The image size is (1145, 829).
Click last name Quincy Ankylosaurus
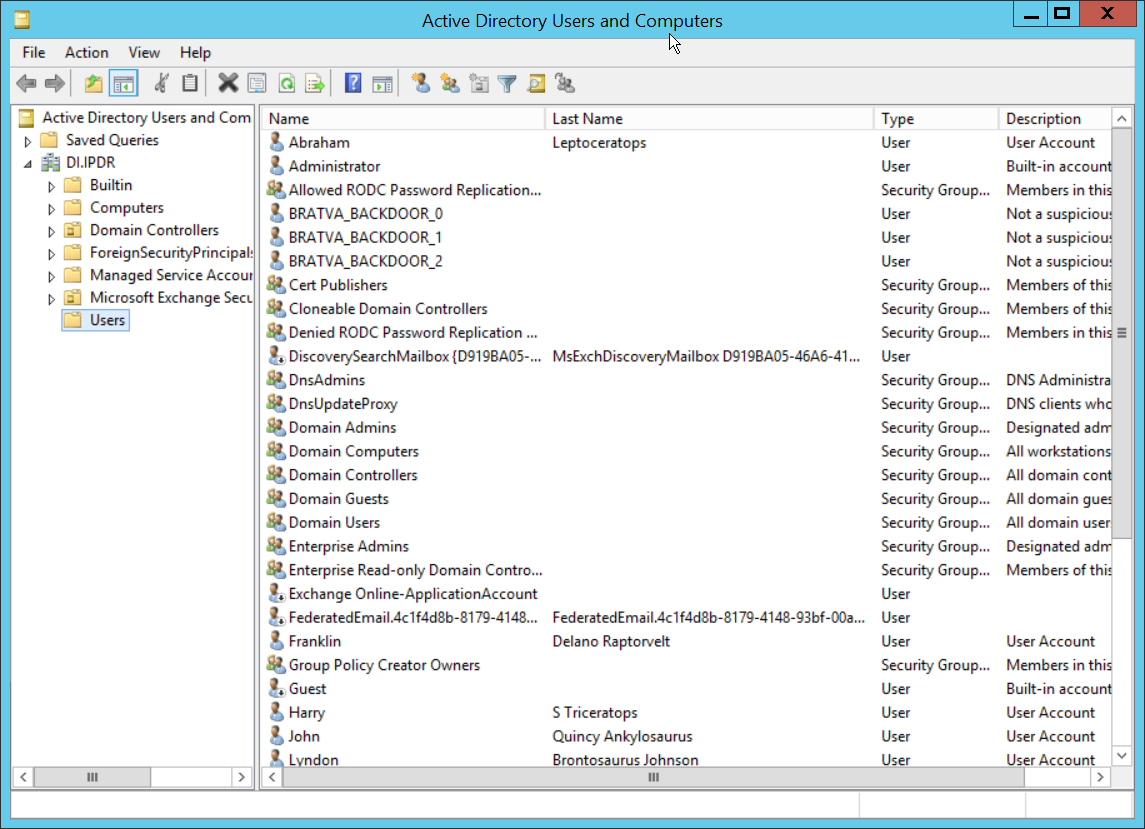tap(622, 736)
